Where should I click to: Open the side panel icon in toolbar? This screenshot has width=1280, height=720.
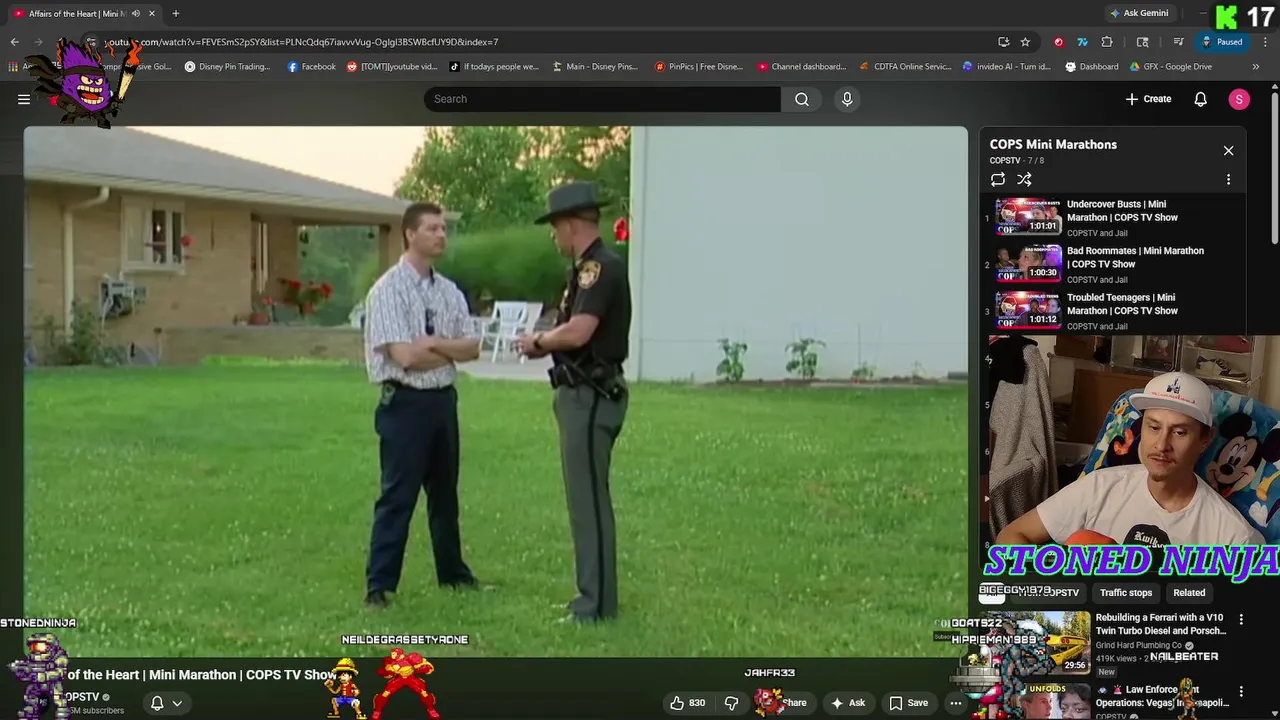click(x=1143, y=42)
